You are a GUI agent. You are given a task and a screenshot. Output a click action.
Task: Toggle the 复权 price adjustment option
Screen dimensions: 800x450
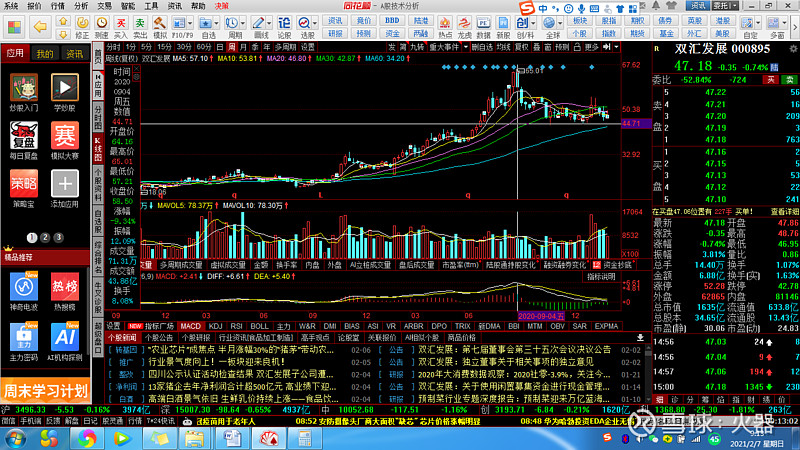tap(521, 47)
